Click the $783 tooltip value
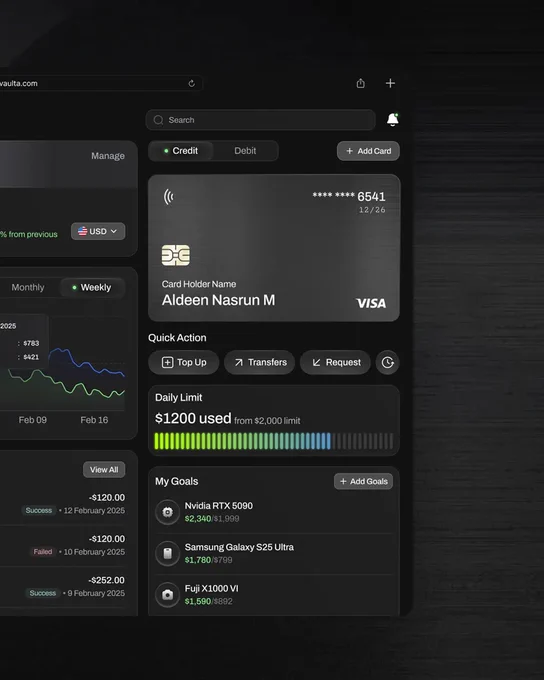Screen dimensions: 544x680 click(31, 343)
